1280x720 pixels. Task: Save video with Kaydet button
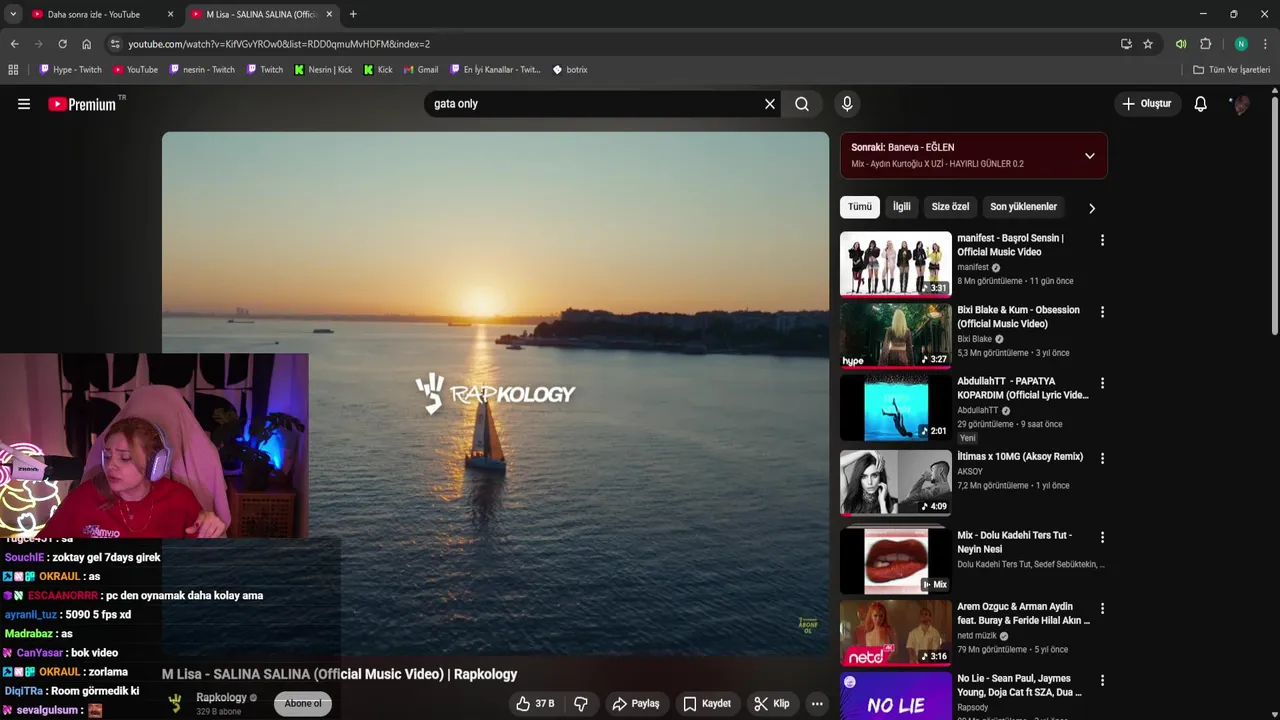[x=707, y=704]
